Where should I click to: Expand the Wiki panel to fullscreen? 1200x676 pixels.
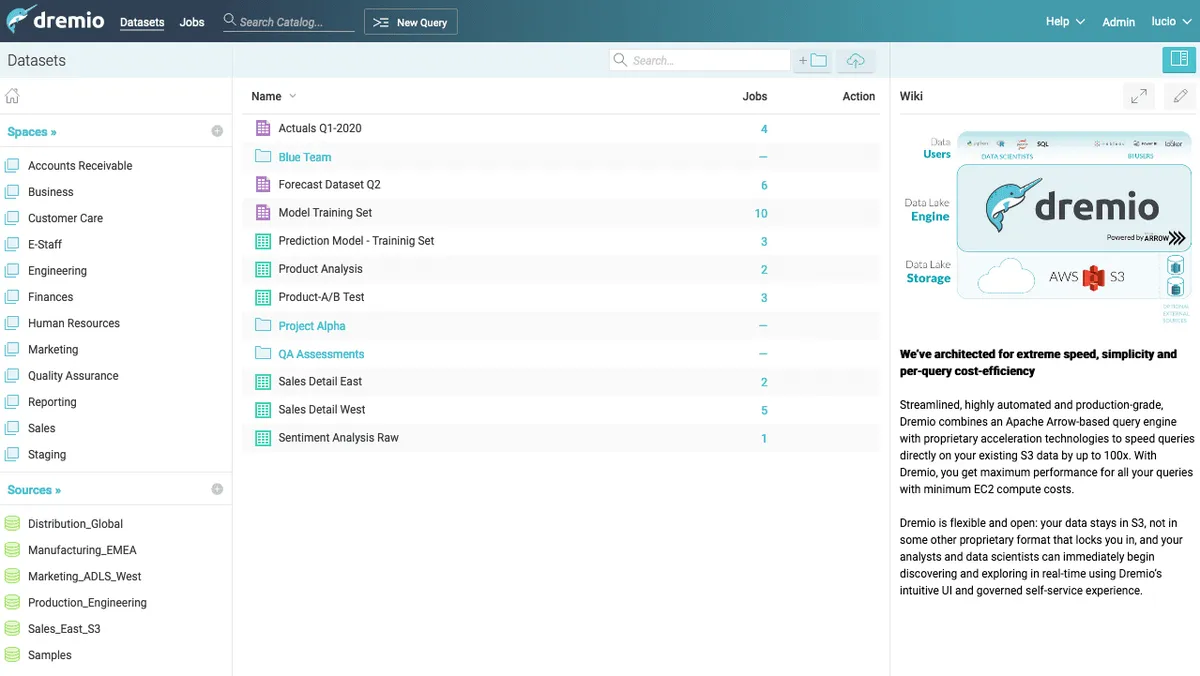[1138, 97]
